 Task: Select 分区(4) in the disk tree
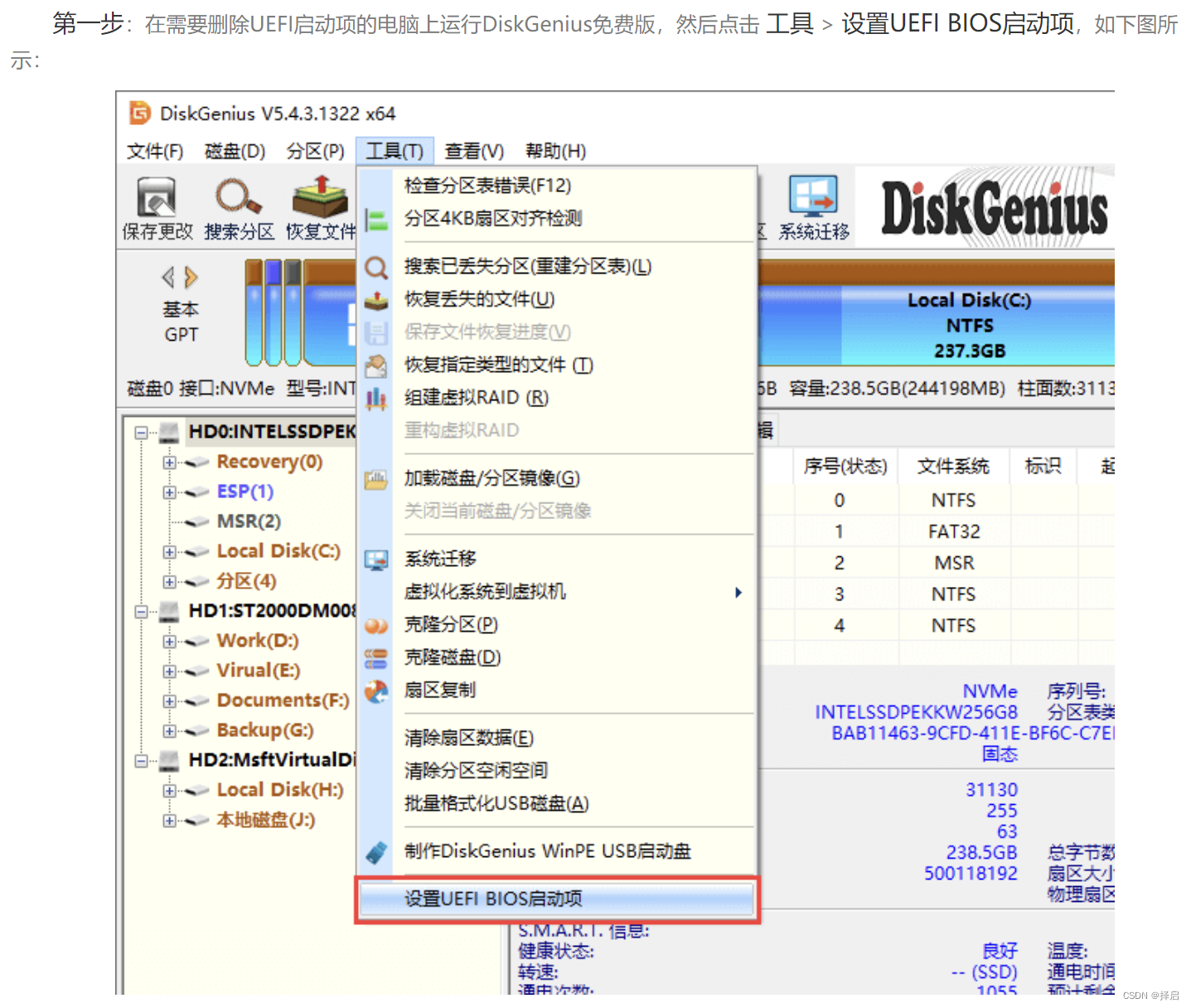coord(246,581)
